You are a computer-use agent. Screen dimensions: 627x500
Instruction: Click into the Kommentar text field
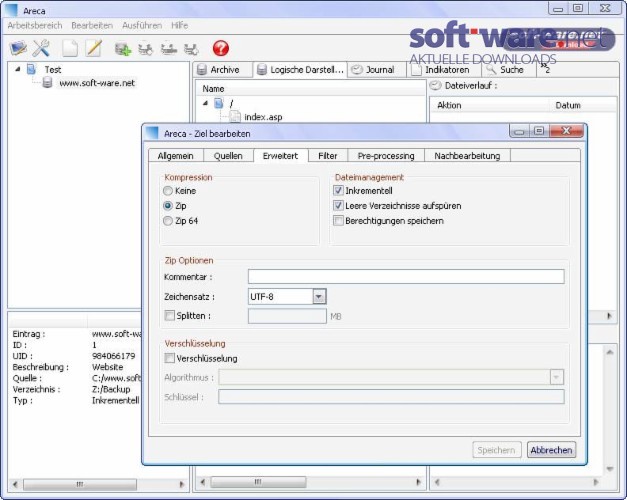[406, 276]
